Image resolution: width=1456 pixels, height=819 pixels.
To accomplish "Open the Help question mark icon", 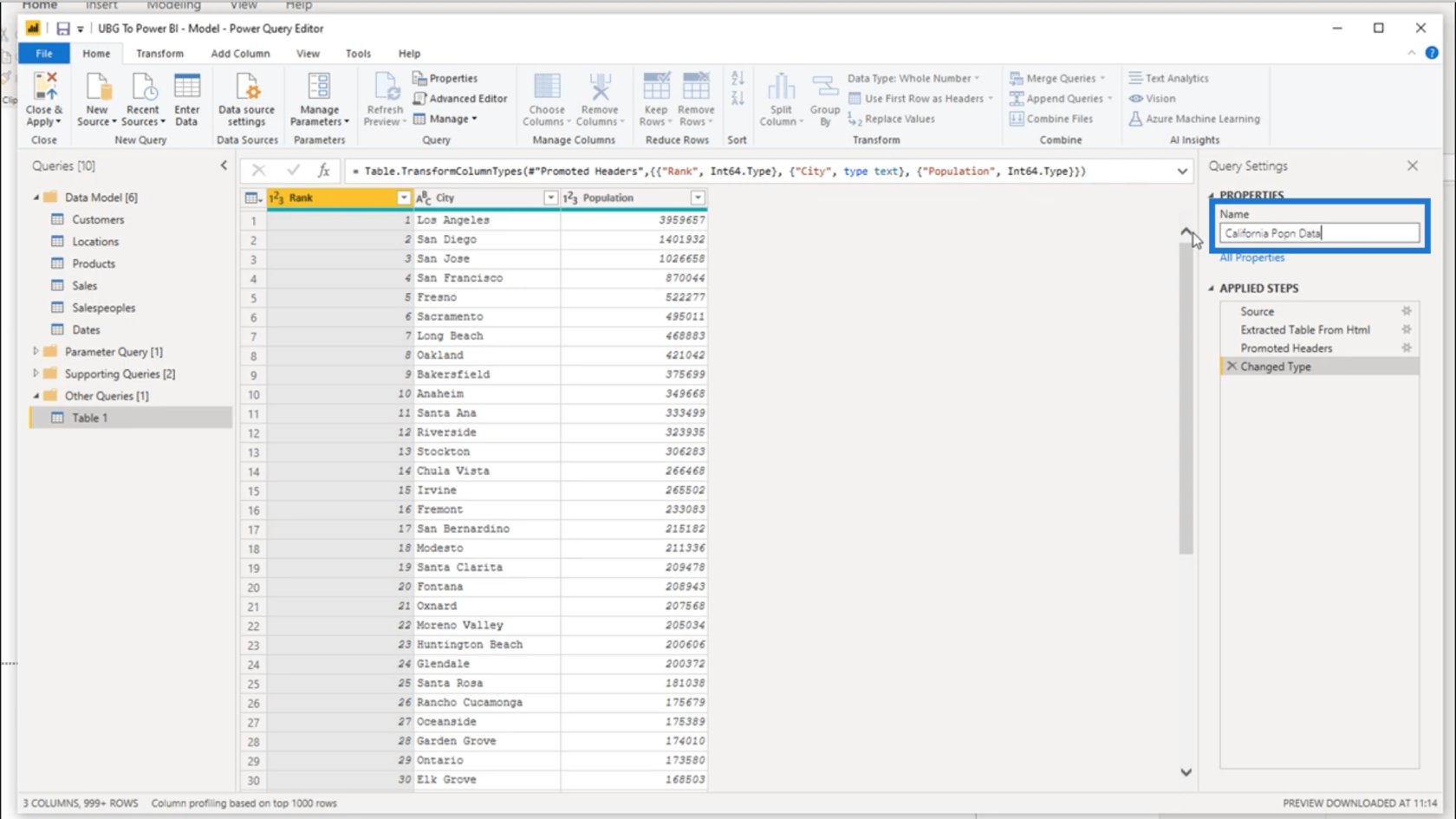I will pyautogui.click(x=1432, y=53).
